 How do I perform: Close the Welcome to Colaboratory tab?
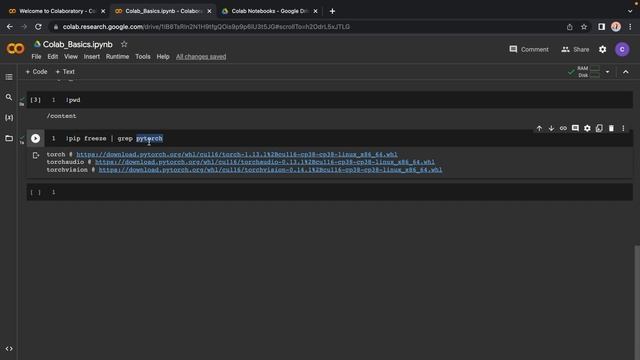click(103, 11)
